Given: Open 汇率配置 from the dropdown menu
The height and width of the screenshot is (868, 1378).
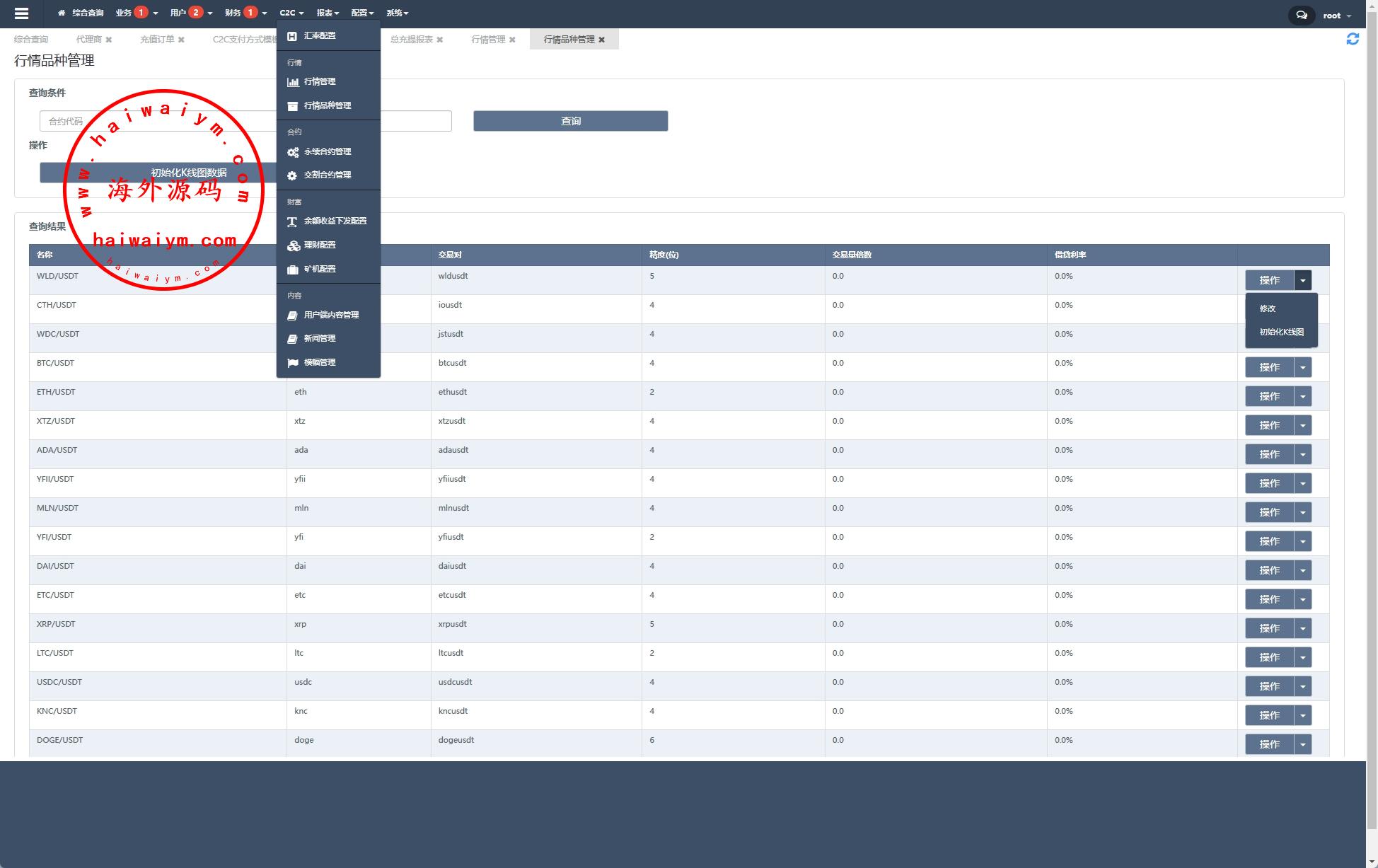Looking at the screenshot, I should coord(320,35).
